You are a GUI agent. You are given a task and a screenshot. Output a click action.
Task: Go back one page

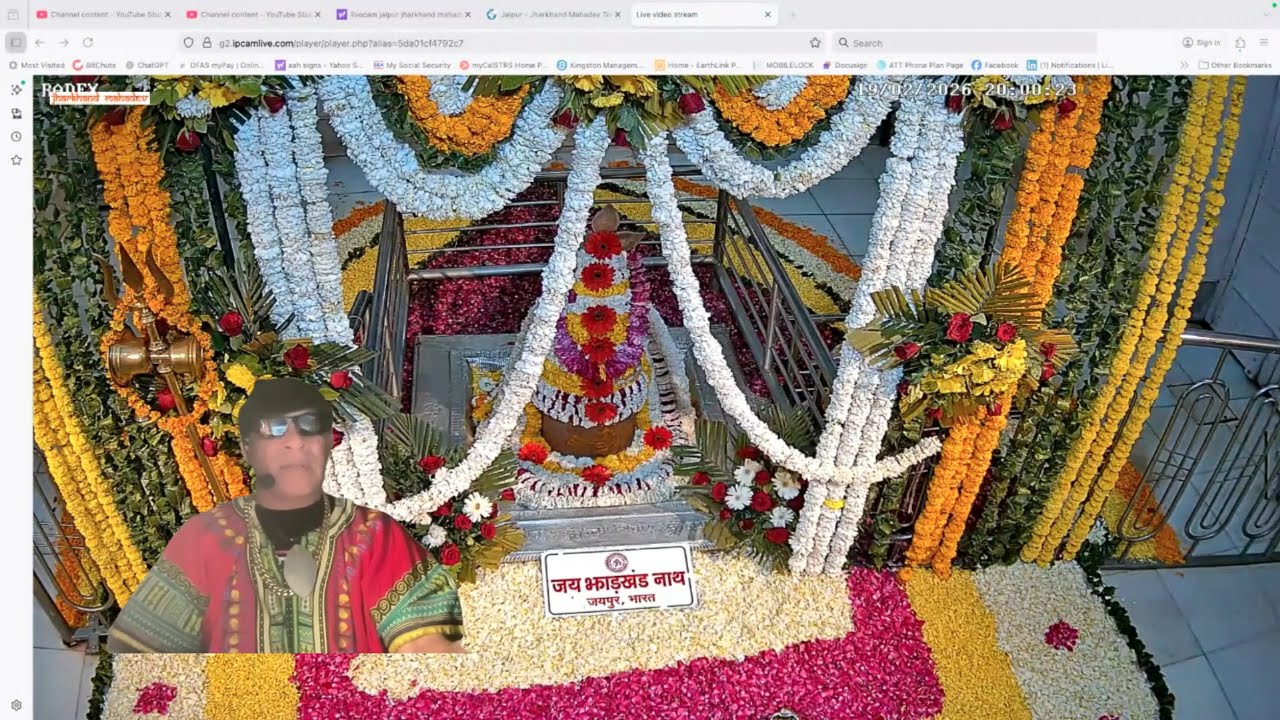tap(40, 43)
